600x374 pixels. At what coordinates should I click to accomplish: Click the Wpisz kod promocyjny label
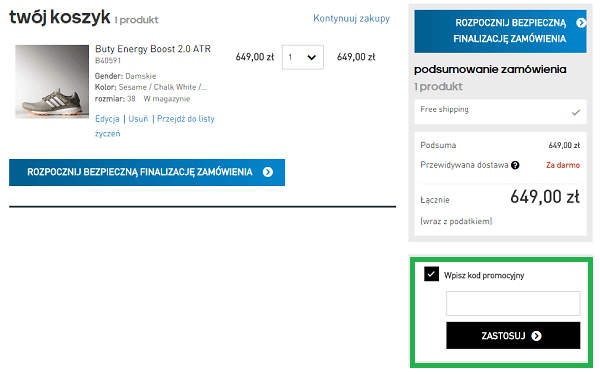484,276
